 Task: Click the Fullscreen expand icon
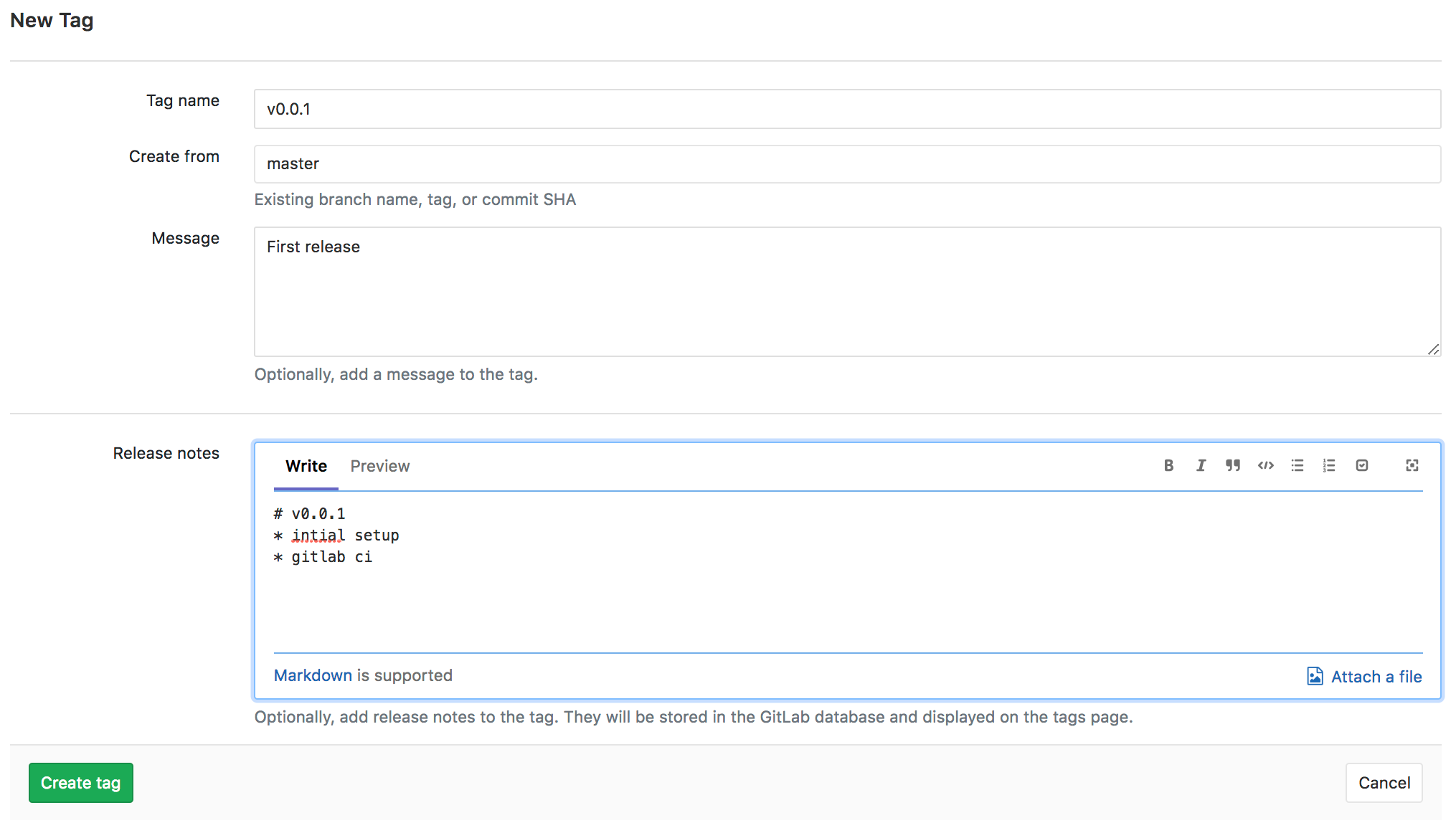(1412, 465)
